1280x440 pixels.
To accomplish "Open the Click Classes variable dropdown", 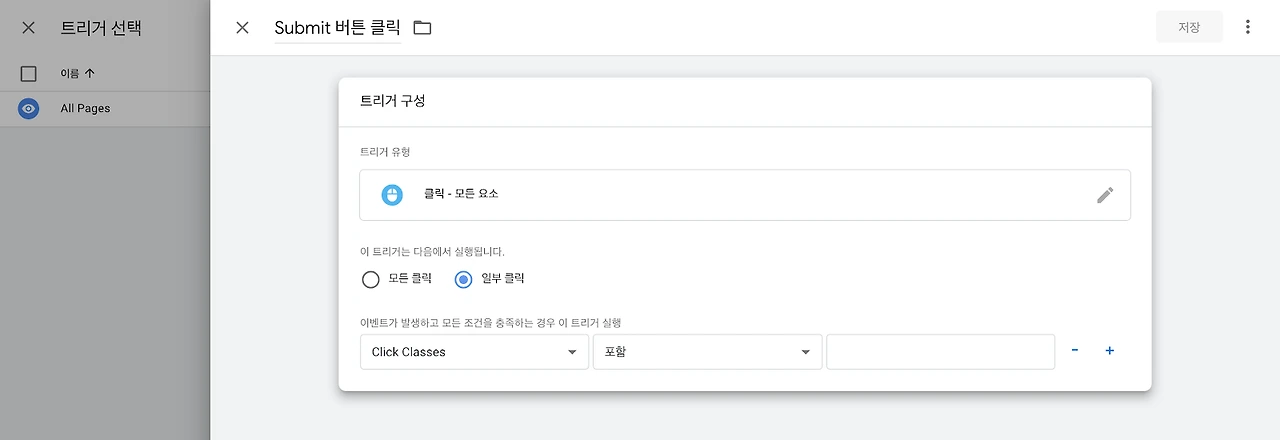I will click(x=474, y=352).
